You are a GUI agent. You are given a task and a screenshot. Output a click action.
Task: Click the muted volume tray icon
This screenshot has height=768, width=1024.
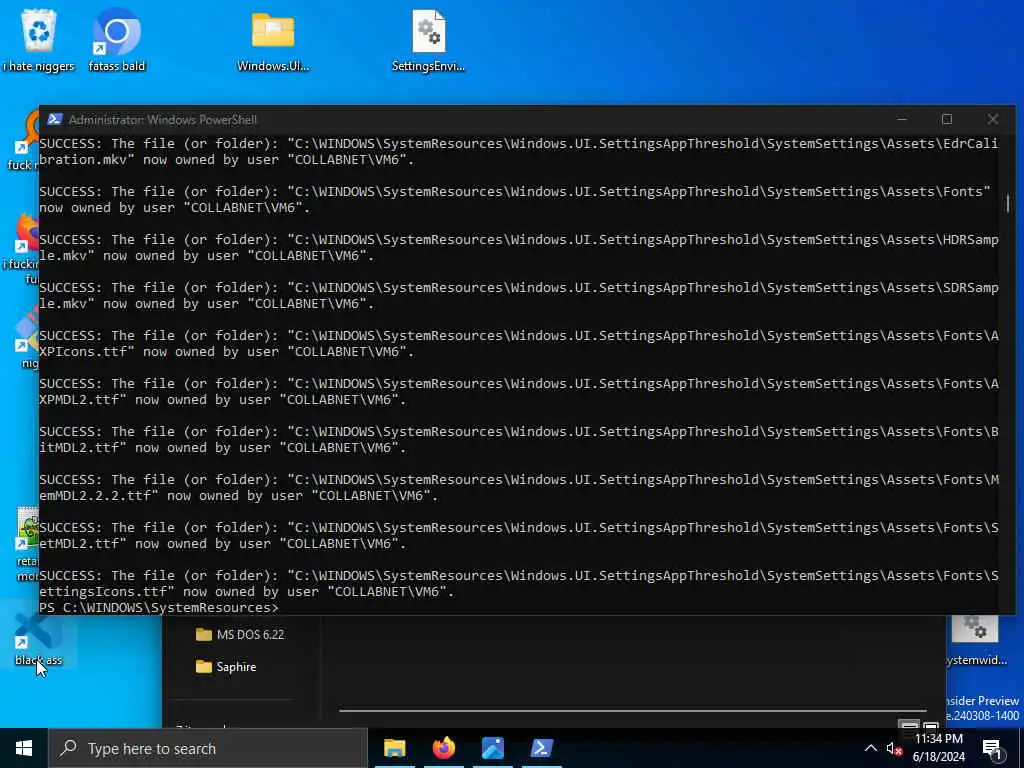click(894, 749)
